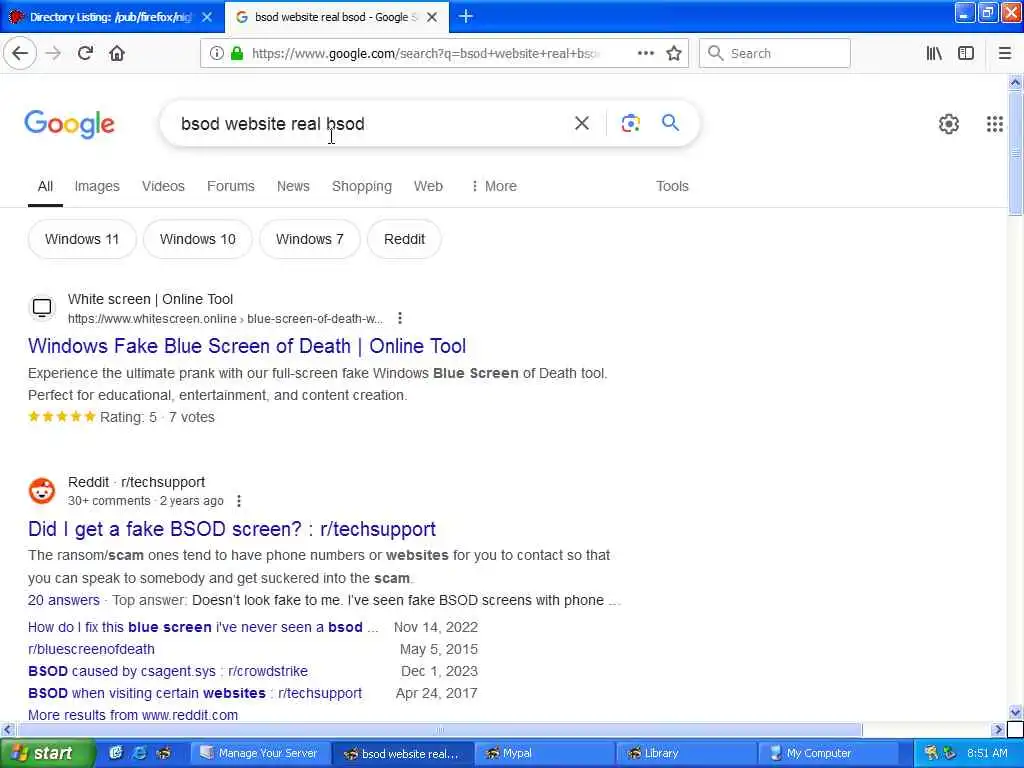Bookmark this page with the star
The image size is (1024, 768).
(x=674, y=53)
